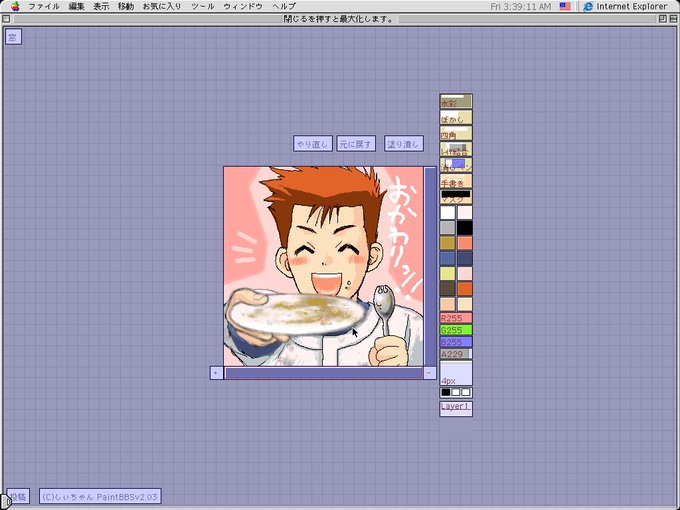Pick the dark navy color swatch
The height and width of the screenshot is (510, 680).
click(464, 258)
